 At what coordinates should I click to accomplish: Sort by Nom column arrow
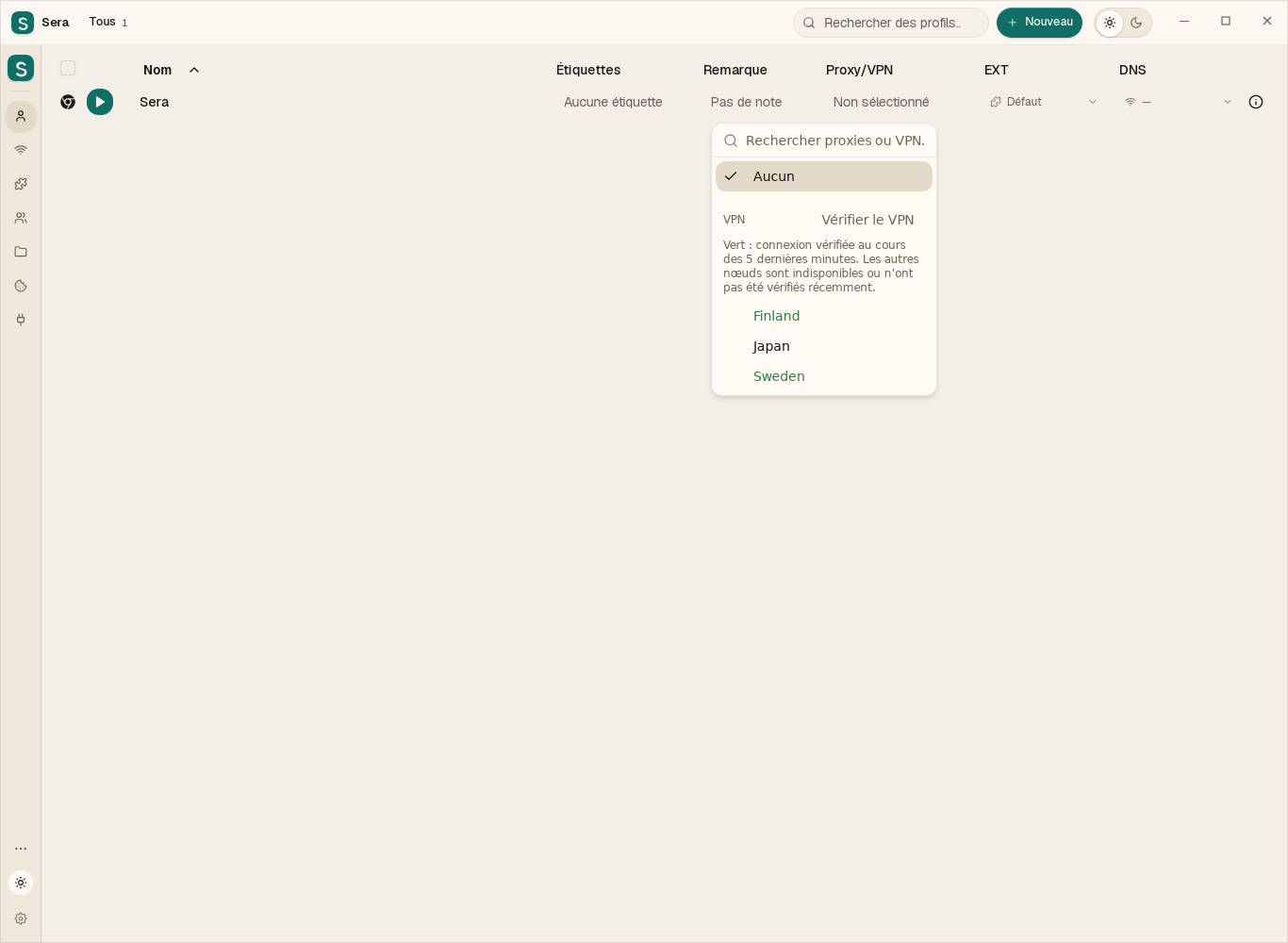(x=194, y=70)
